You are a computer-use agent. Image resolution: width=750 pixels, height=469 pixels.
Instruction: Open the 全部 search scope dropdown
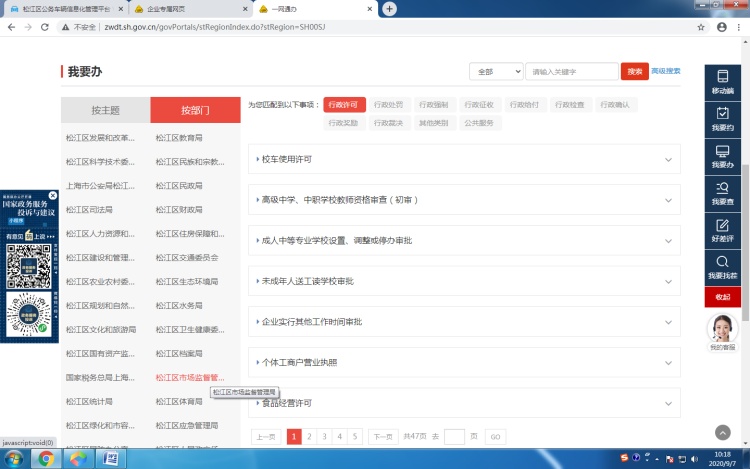[x=497, y=72]
